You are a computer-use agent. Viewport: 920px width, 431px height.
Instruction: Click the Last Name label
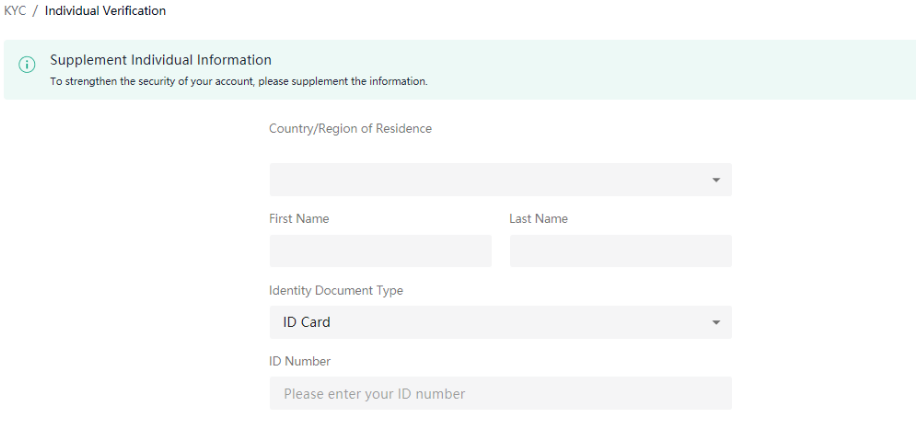click(539, 219)
